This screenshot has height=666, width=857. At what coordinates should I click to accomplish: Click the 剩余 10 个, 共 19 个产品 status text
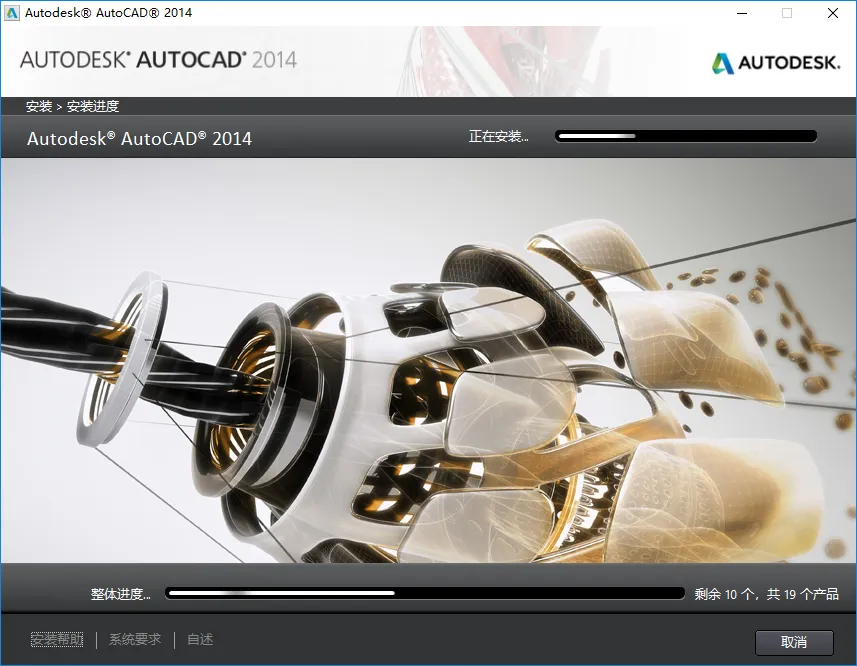(x=766, y=594)
